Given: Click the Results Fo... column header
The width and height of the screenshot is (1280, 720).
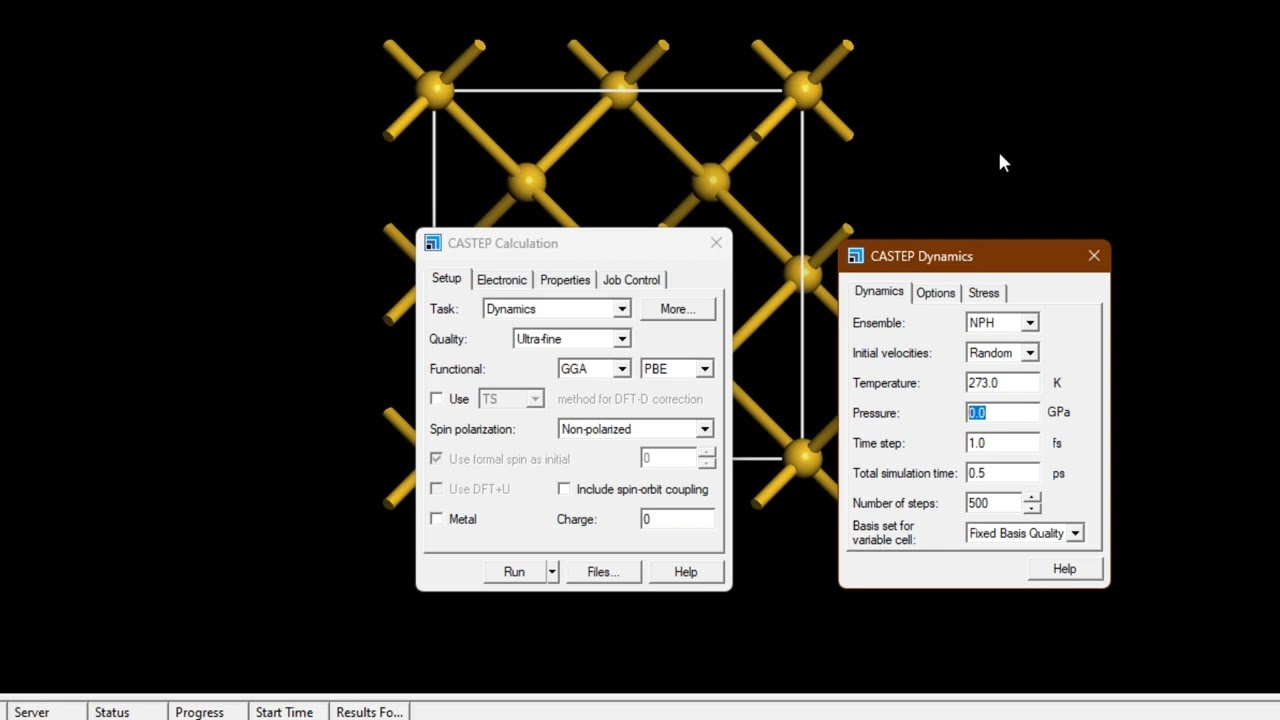Looking at the screenshot, I should (369, 712).
